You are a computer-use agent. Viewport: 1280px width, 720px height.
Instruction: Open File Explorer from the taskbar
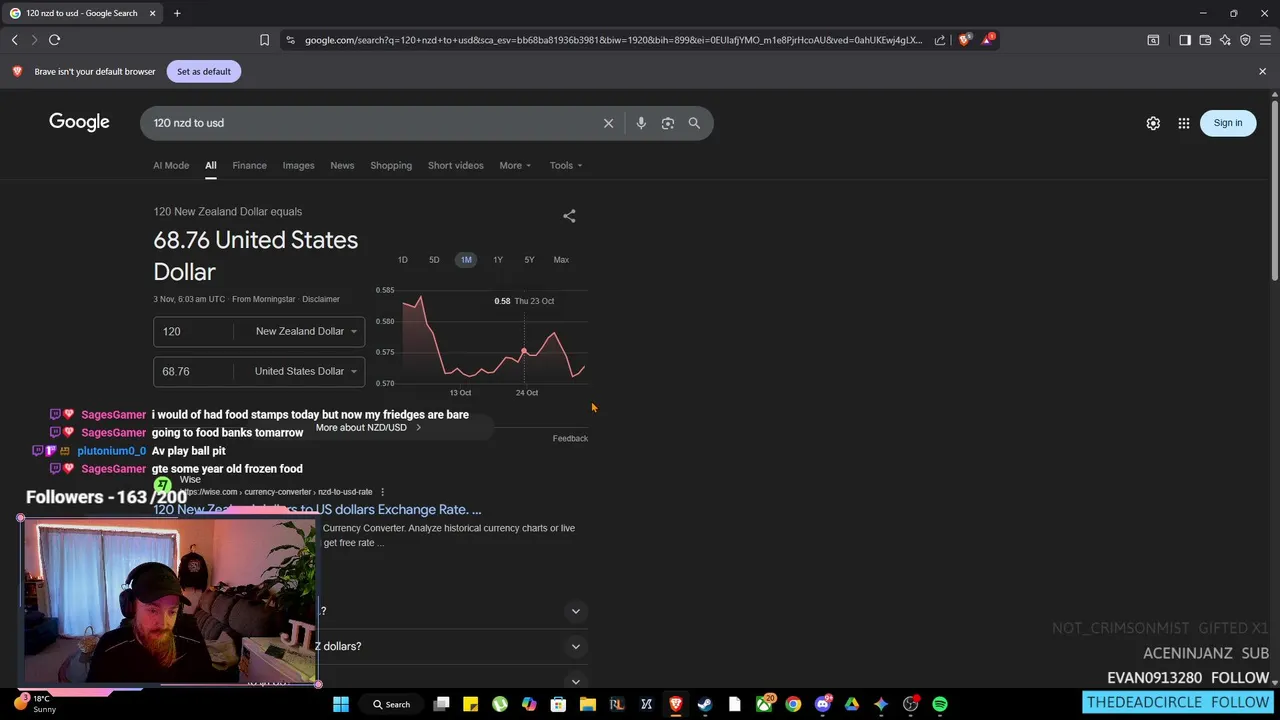(588, 704)
